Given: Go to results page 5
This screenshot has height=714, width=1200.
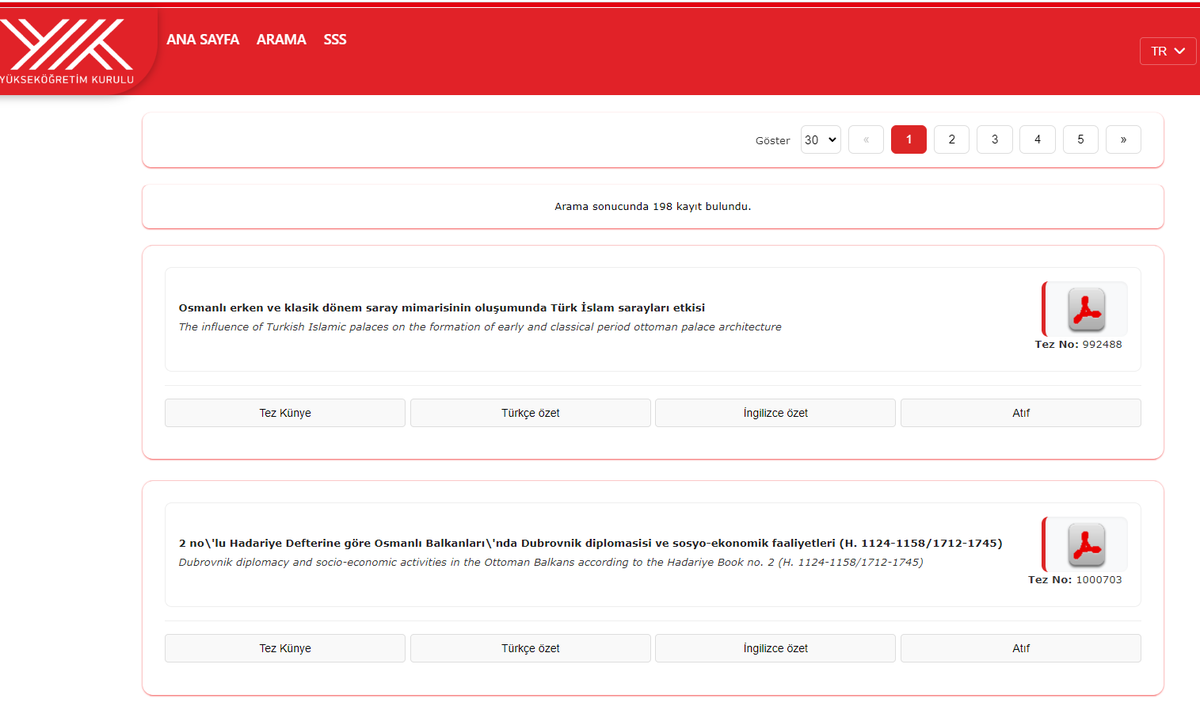Looking at the screenshot, I should [x=1081, y=140].
